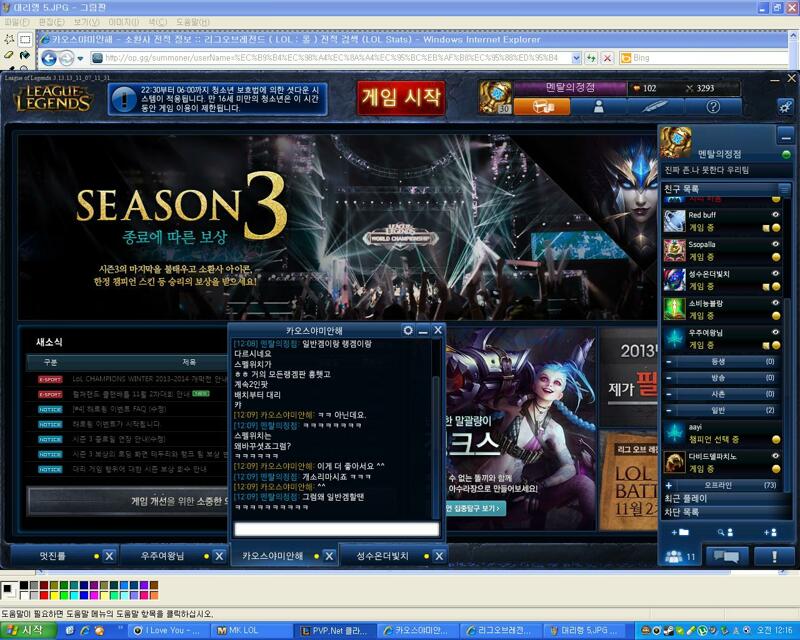
Task: Open the Internet Explorer address bar dropdown
Action: pyautogui.click(x=576, y=58)
